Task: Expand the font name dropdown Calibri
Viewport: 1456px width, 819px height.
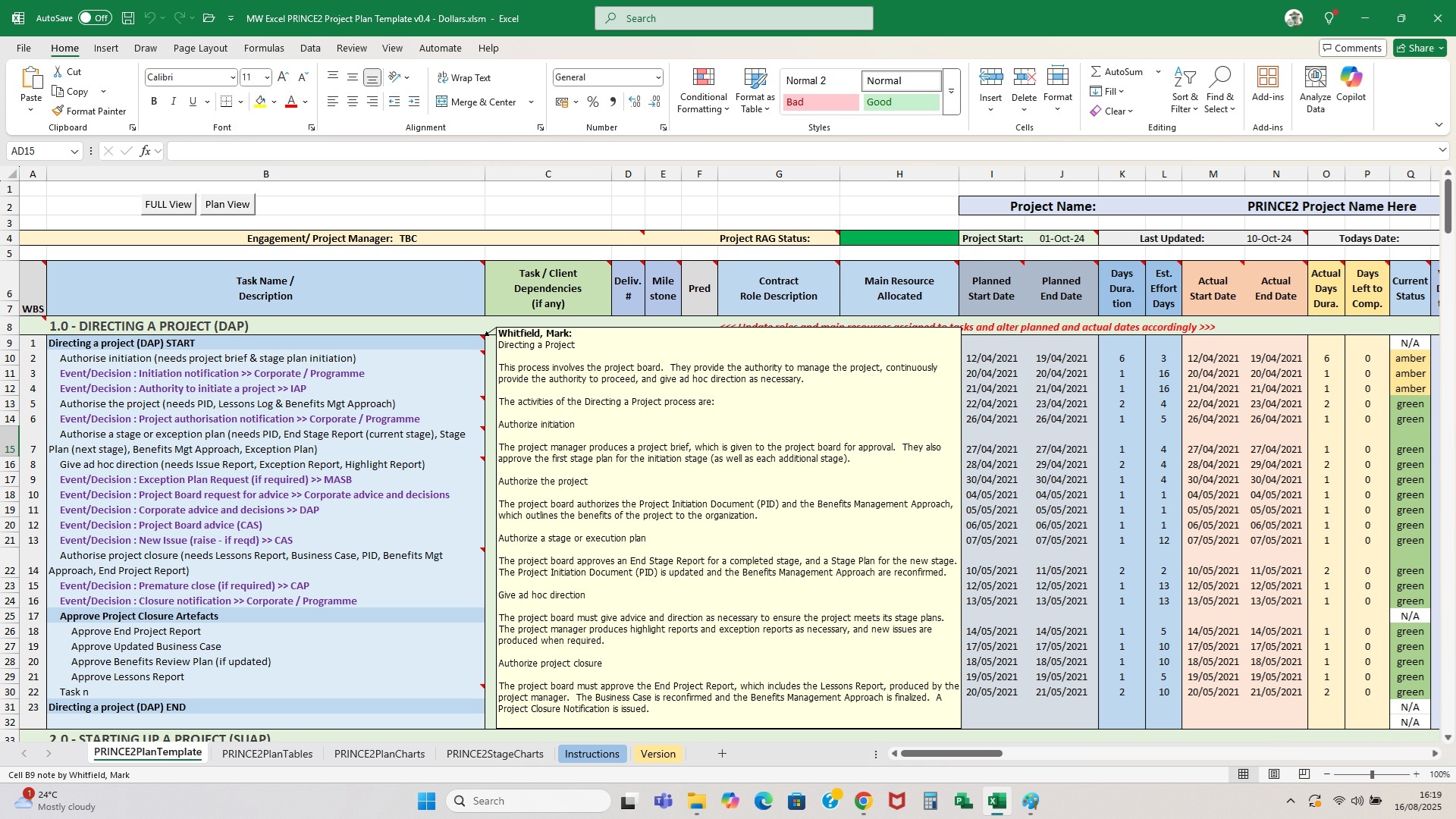Action: click(x=233, y=77)
